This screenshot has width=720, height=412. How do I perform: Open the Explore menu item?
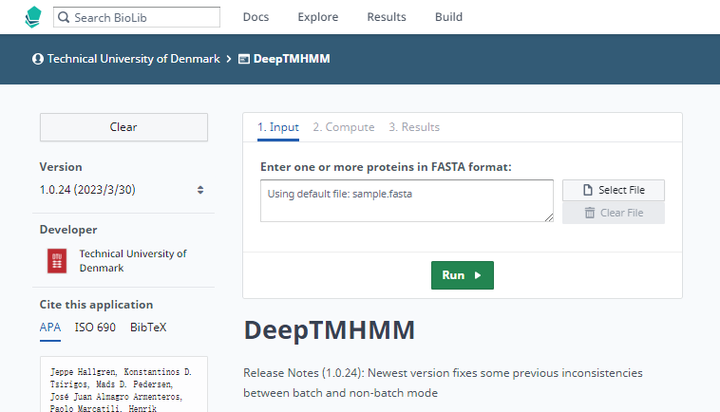(x=318, y=17)
